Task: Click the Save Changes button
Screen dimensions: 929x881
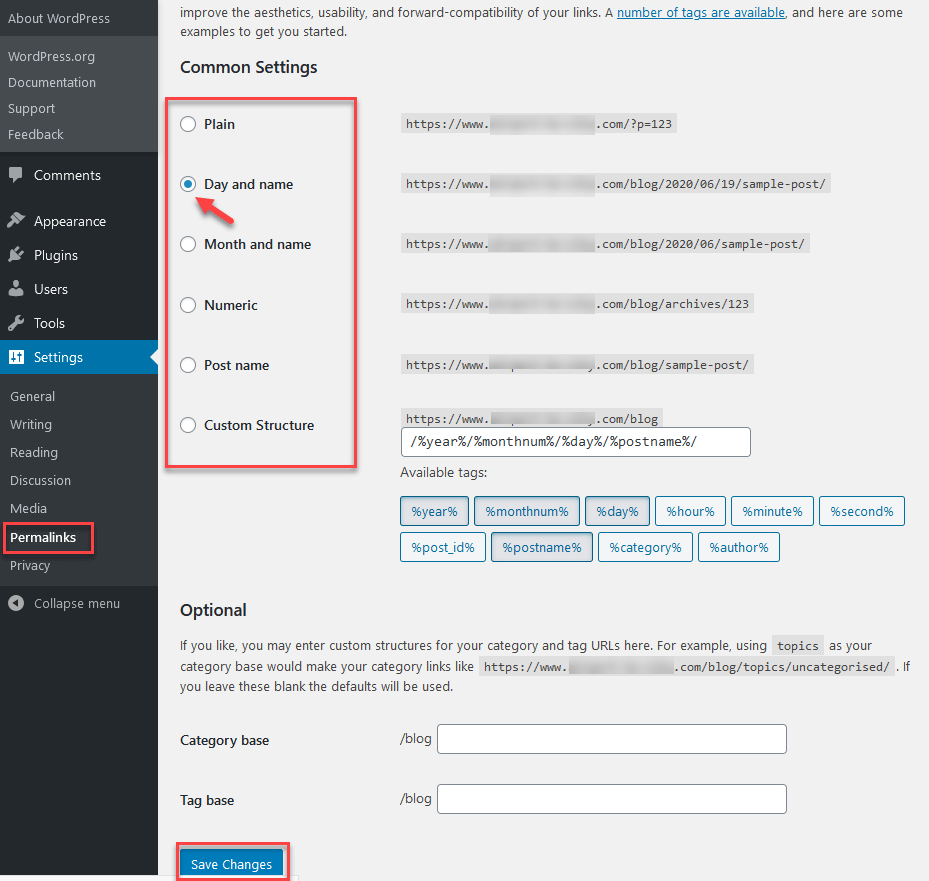Action: [x=232, y=864]
